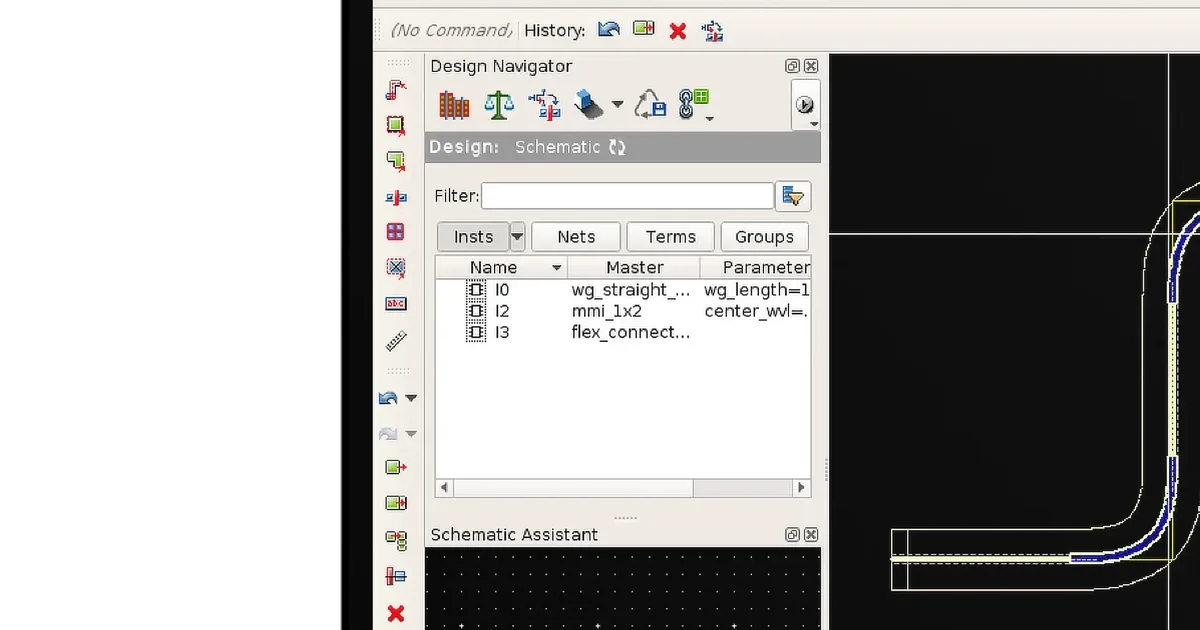Click the link instances icon with green grid
Screen dimensions: 1200x630
pos(691,104)
